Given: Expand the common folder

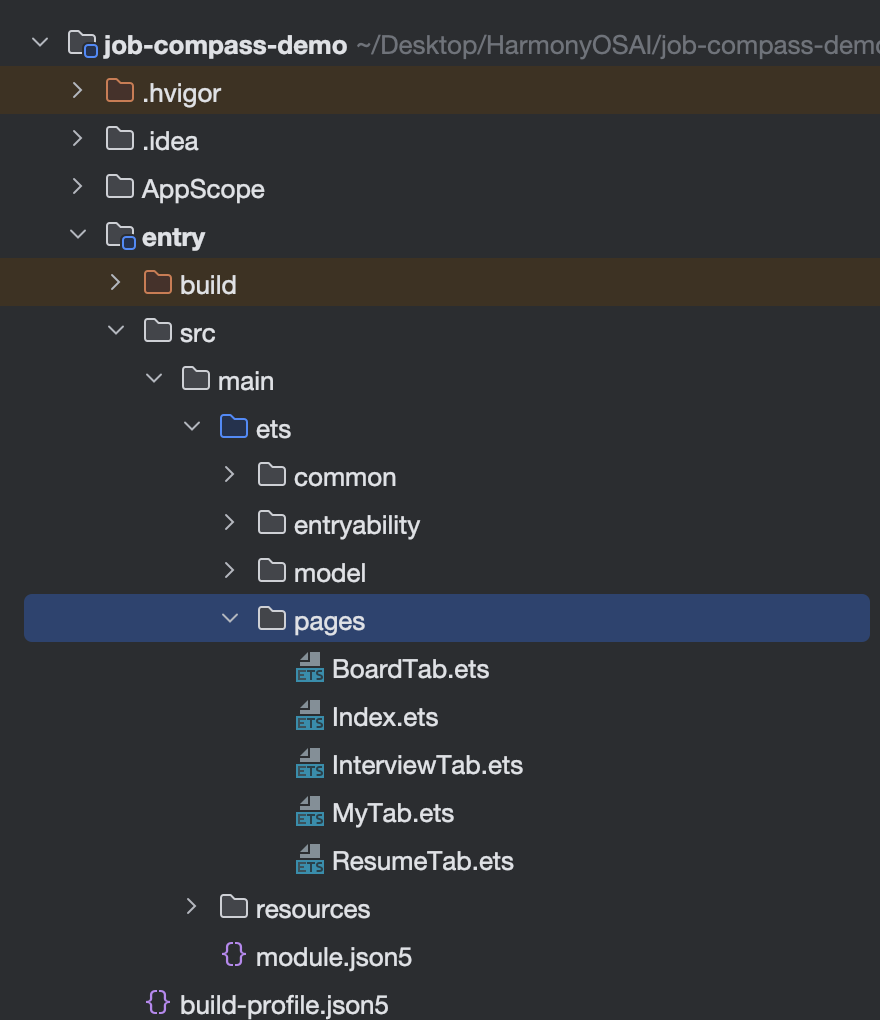Looking at the screenshot, I should (x=229, y=474).
